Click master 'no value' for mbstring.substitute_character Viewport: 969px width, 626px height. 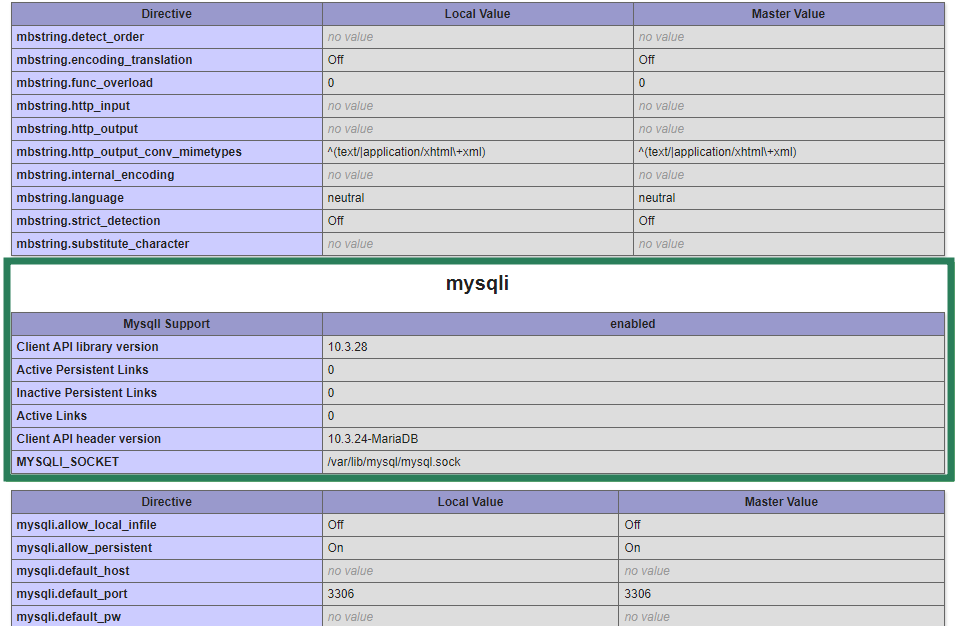click(661, 243)
